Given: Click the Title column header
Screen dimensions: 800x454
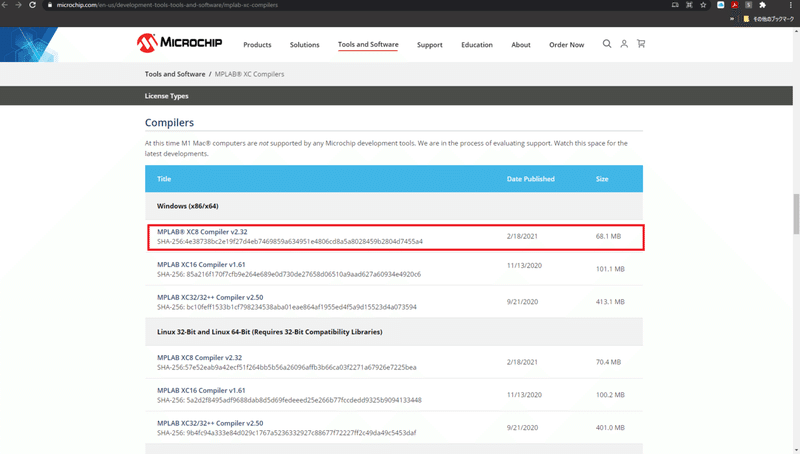Looking at the screenshot, I should point(164,179).
